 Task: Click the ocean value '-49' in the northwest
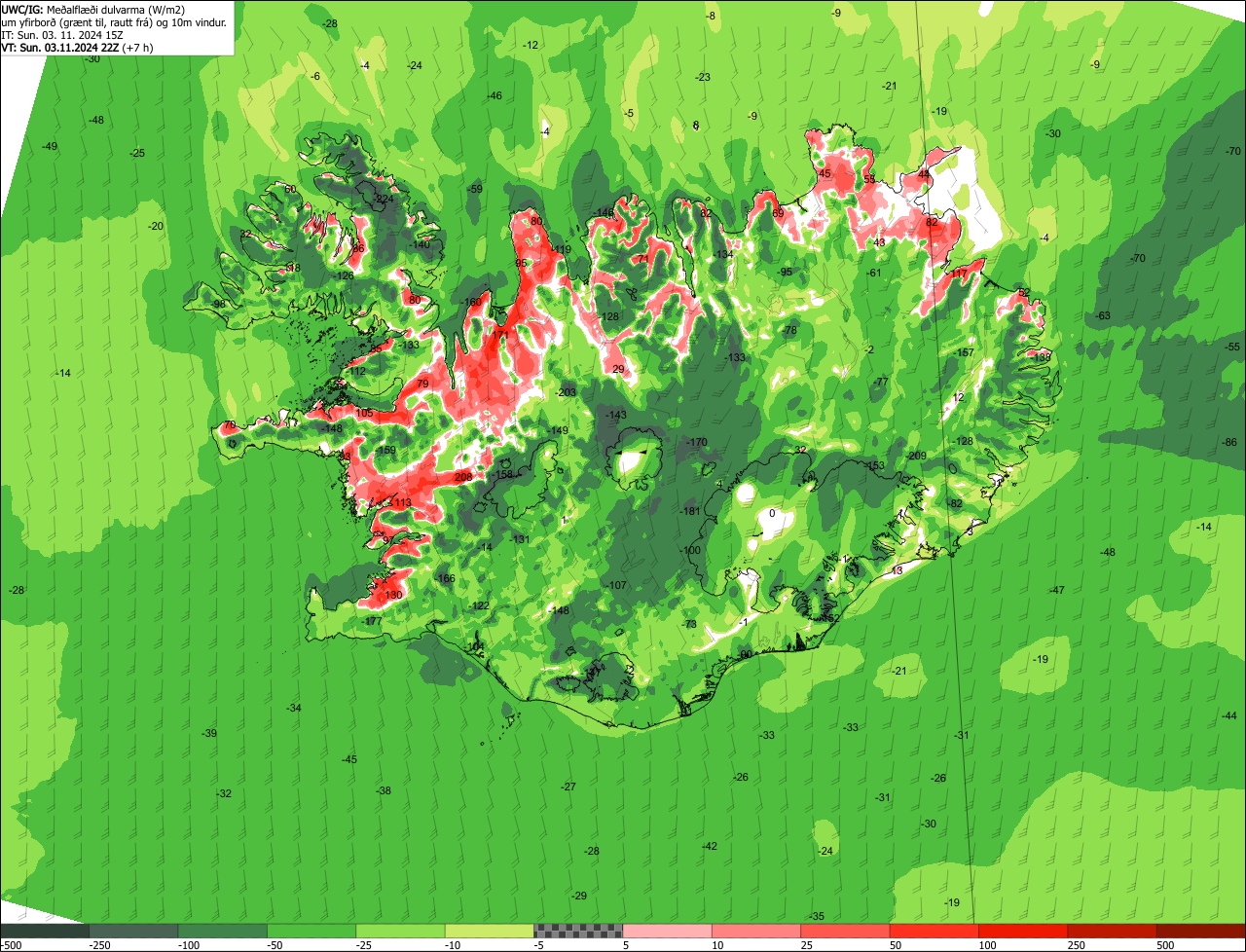[x=51, y=146]
